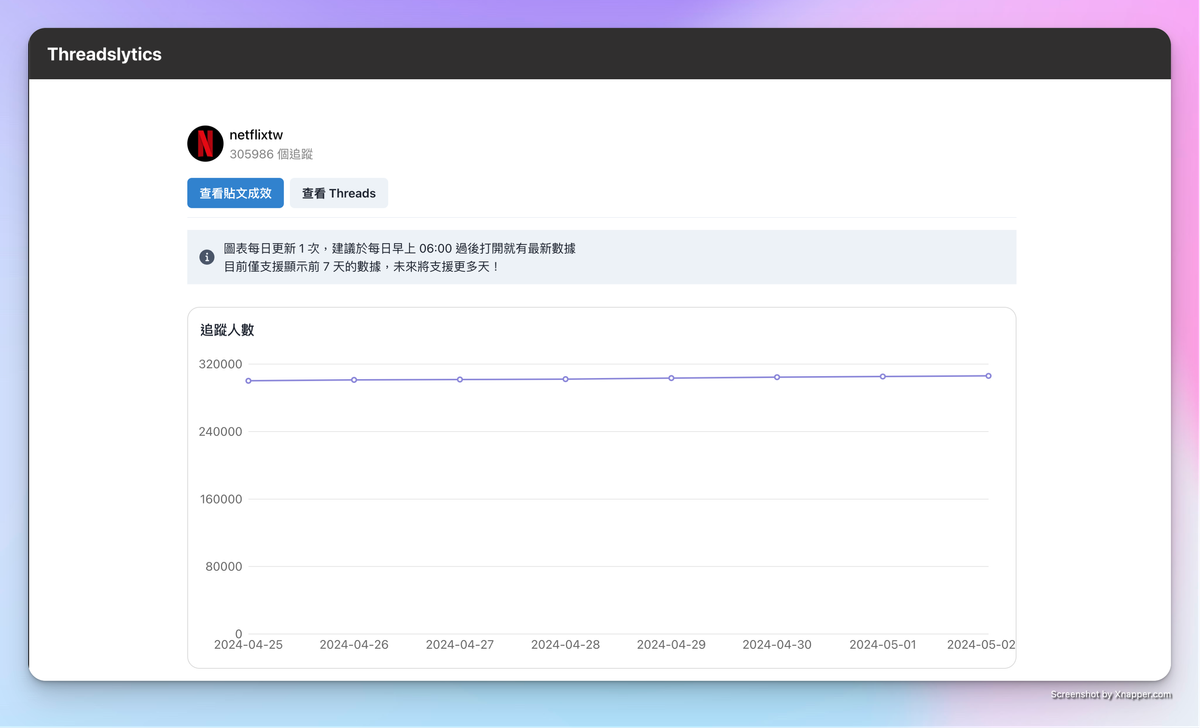Click the Netflix profile avatar icon
The image size is (1200, 728).
click(x=205, y=144)
